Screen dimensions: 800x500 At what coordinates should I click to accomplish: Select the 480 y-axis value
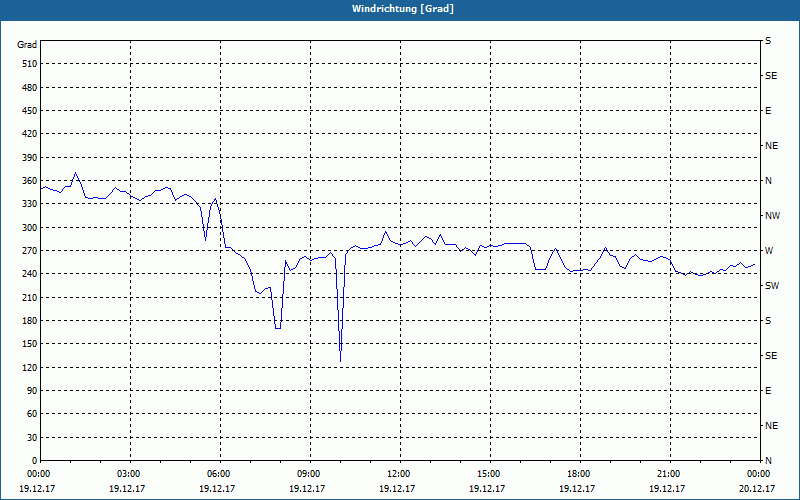[x=30, y=88]
